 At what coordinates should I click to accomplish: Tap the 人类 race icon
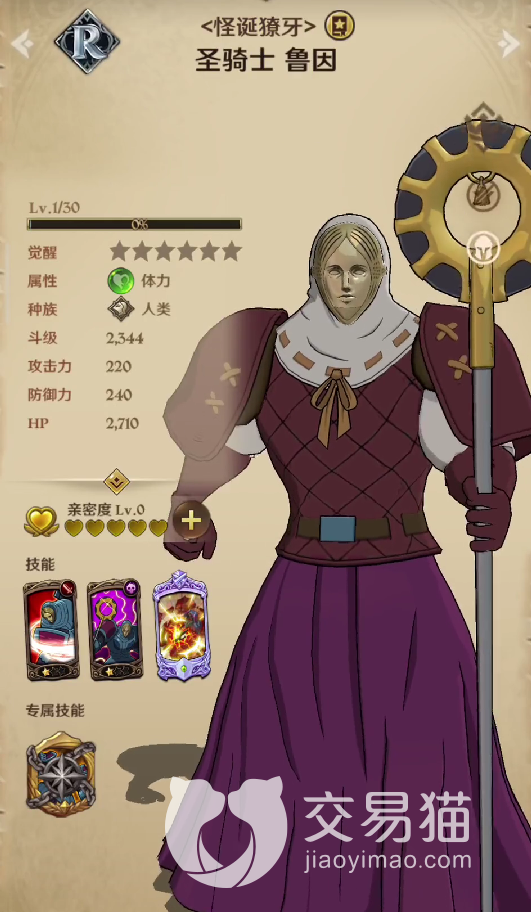click(121, 309)
